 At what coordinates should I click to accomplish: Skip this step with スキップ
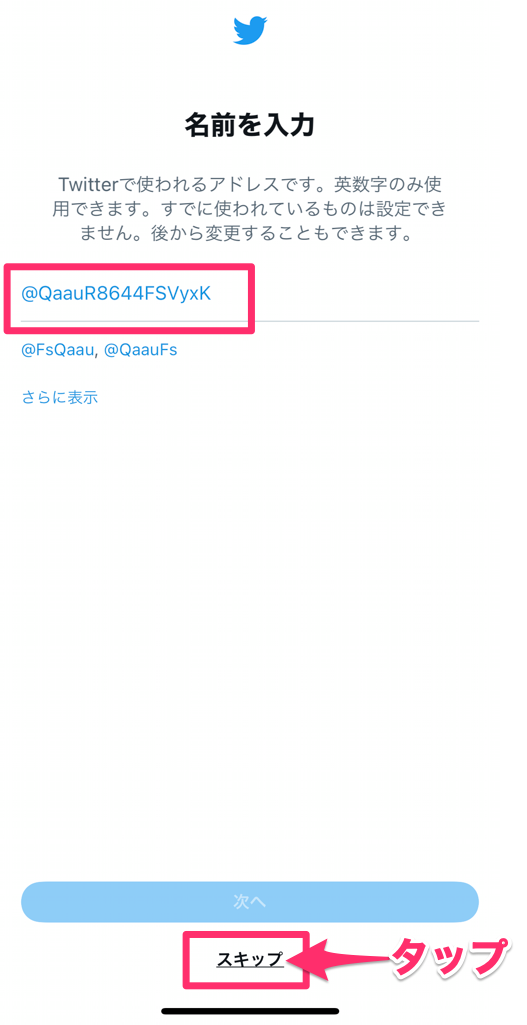coord(250,959)
